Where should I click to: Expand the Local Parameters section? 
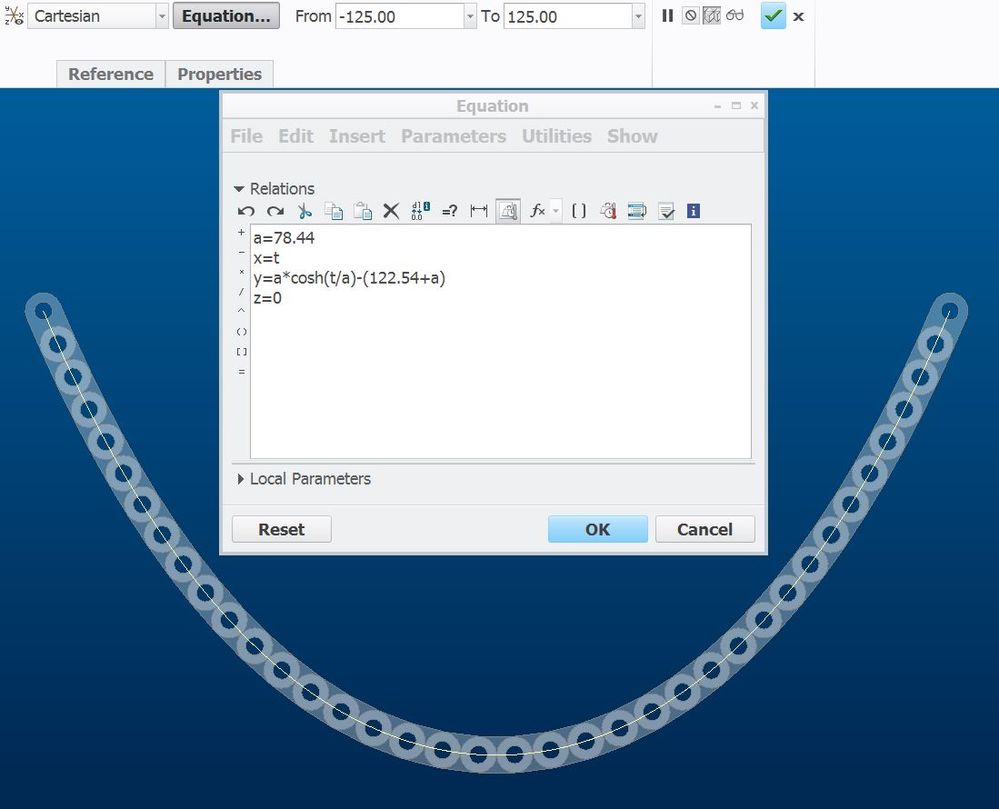click(240, 478)
